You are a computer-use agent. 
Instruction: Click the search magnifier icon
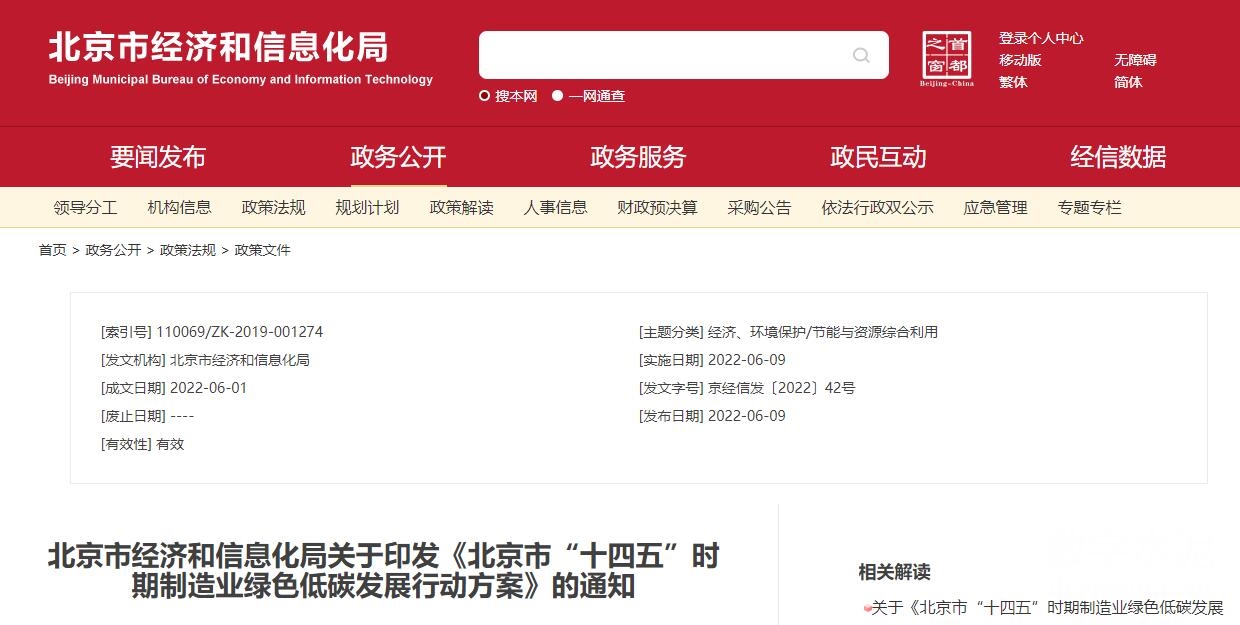[861, 55]
